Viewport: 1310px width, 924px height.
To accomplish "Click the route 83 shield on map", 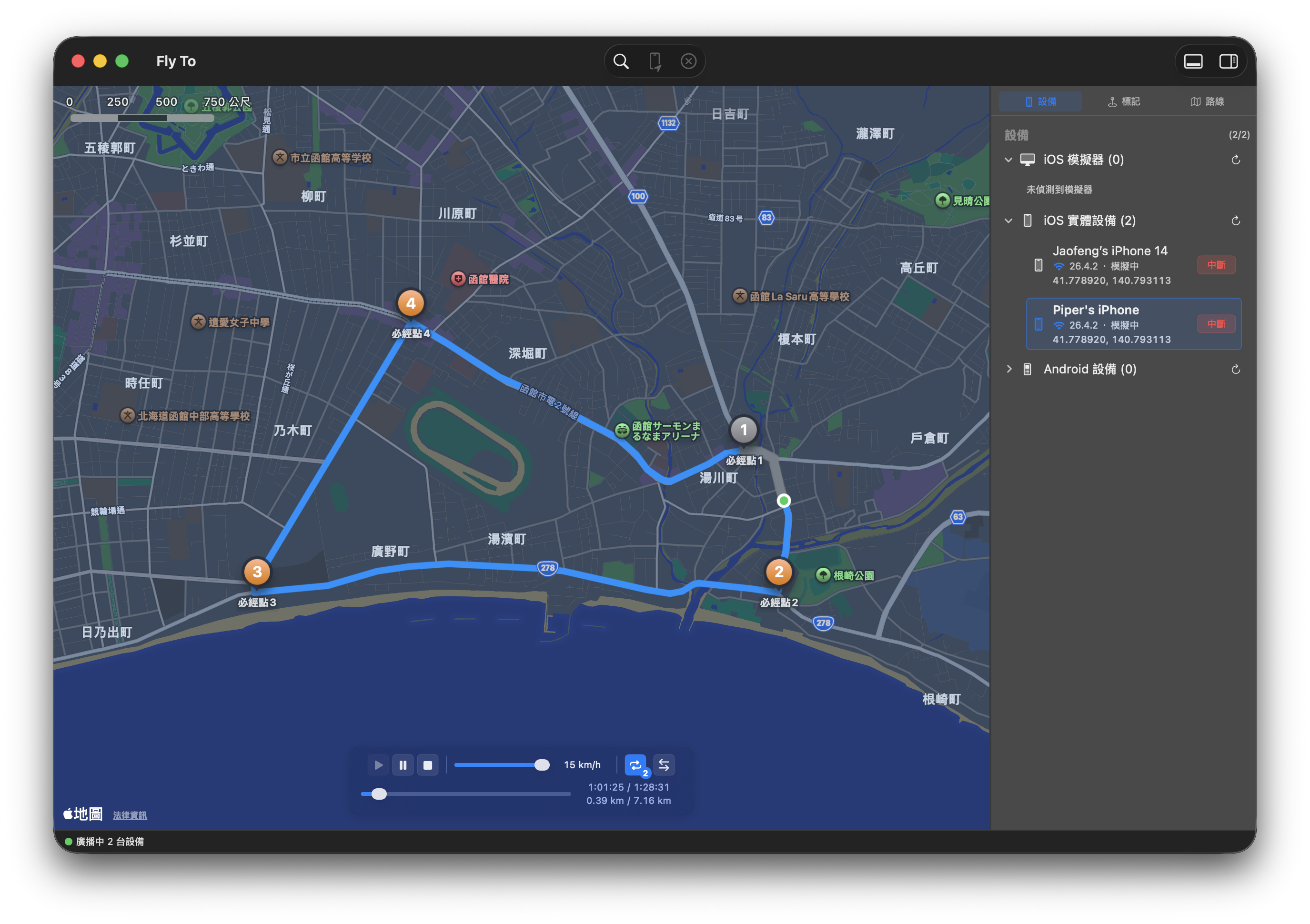I will click(x=766, y=217).
